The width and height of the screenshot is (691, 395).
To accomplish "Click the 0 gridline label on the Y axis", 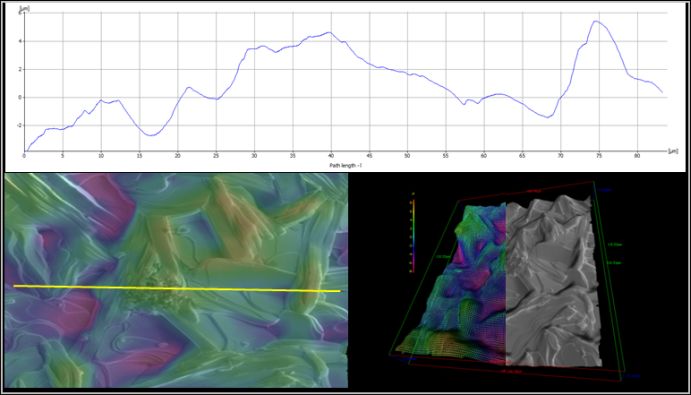I will pyautogui.click(x=20, y=97).
